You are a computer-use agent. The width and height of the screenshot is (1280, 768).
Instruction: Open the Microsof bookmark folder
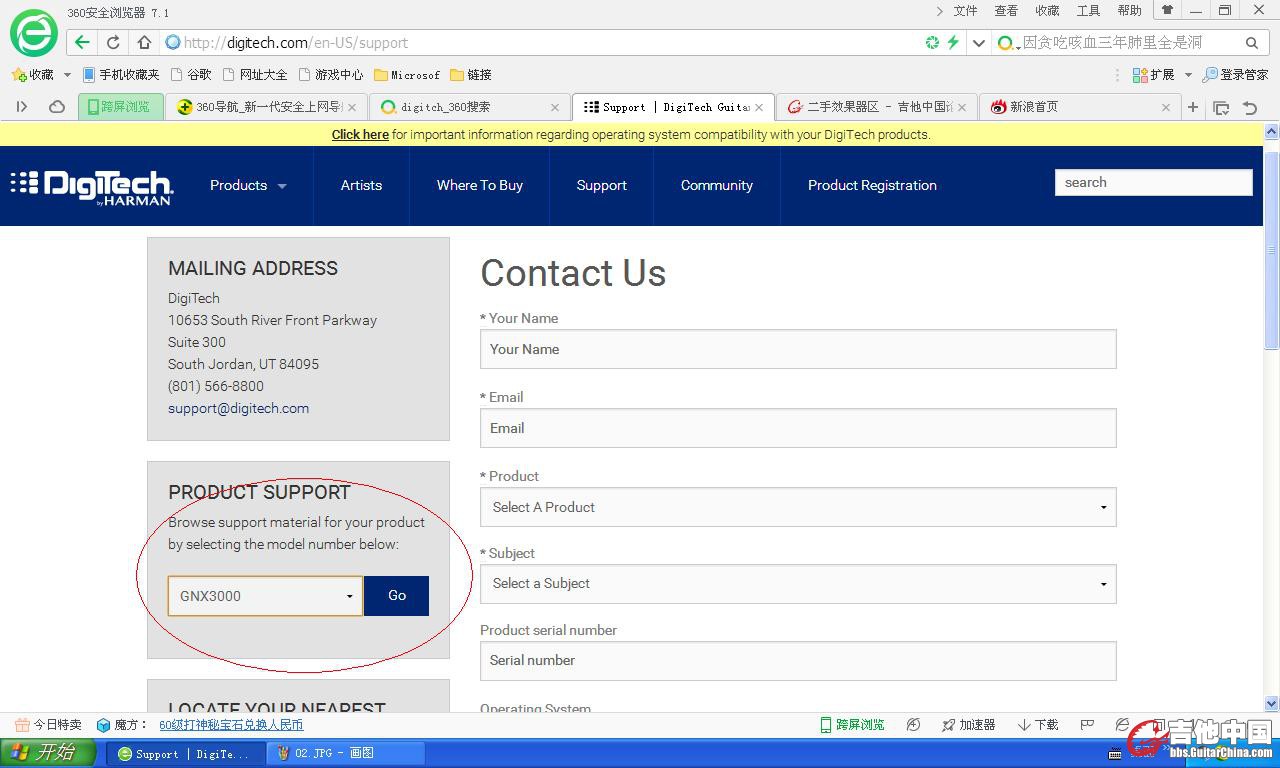407,75
